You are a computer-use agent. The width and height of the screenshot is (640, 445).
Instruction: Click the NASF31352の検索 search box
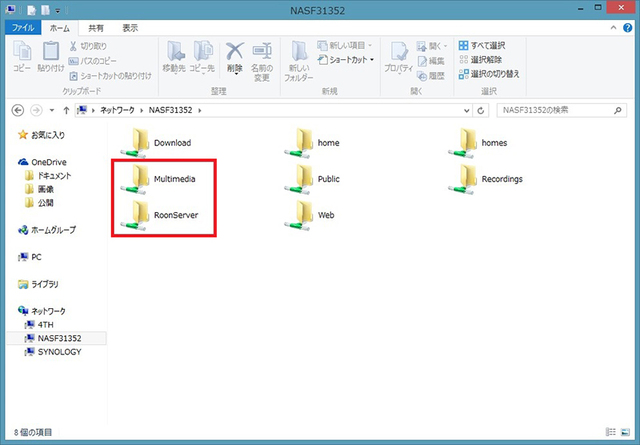point(562,110)
